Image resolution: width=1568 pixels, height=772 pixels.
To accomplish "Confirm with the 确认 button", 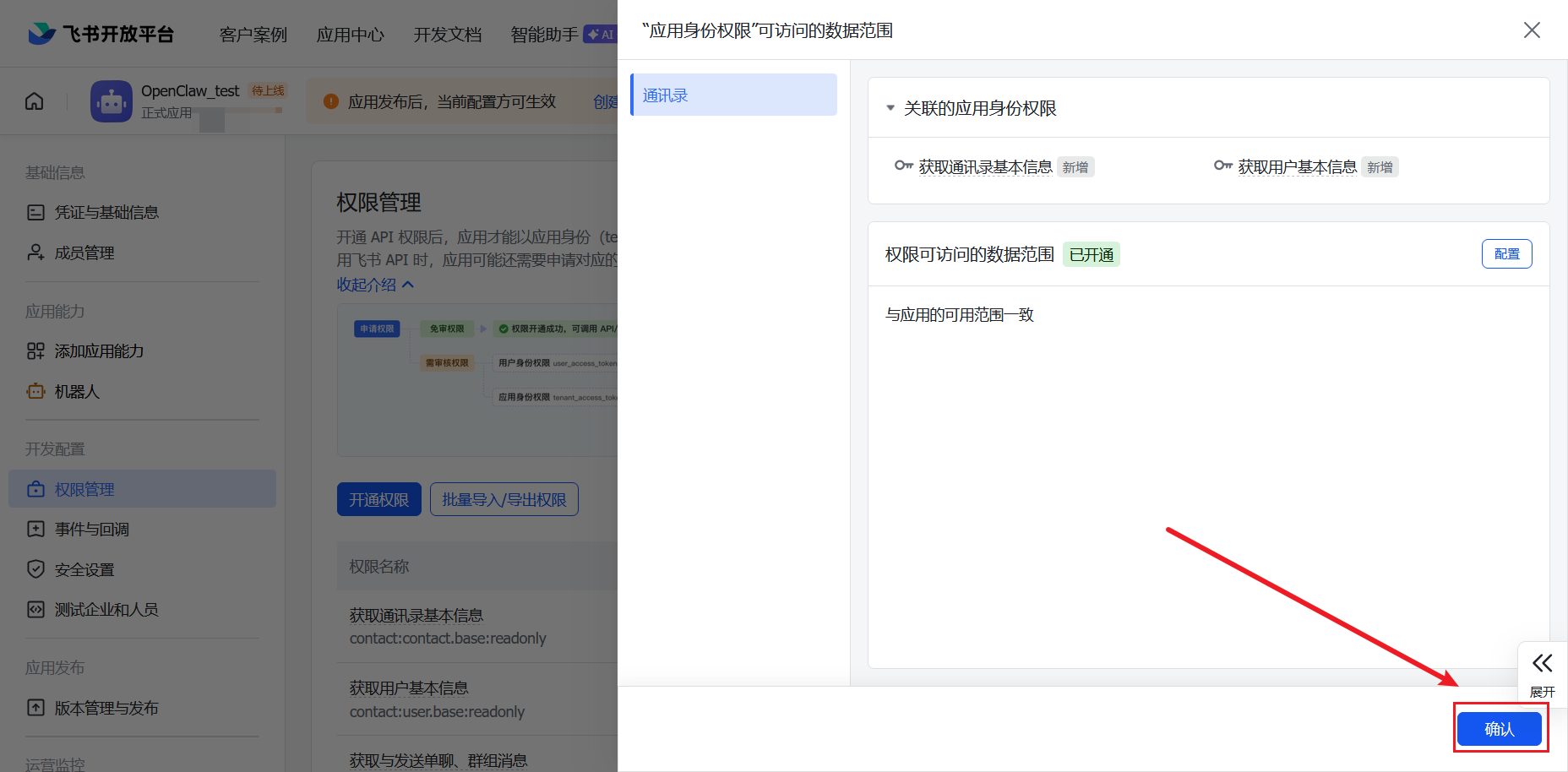I will pos(1500,729).
